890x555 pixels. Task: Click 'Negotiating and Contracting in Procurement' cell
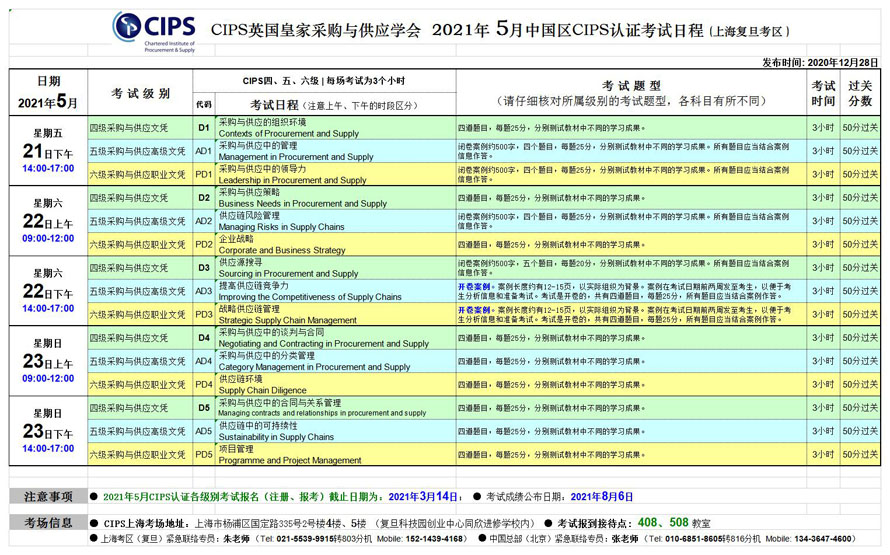[336, 338]
